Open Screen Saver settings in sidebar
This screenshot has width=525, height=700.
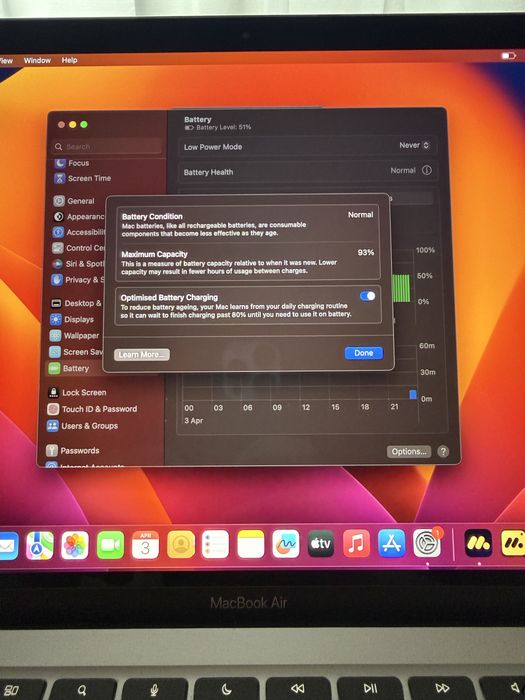pyautogui.click(x=75, y=352)
